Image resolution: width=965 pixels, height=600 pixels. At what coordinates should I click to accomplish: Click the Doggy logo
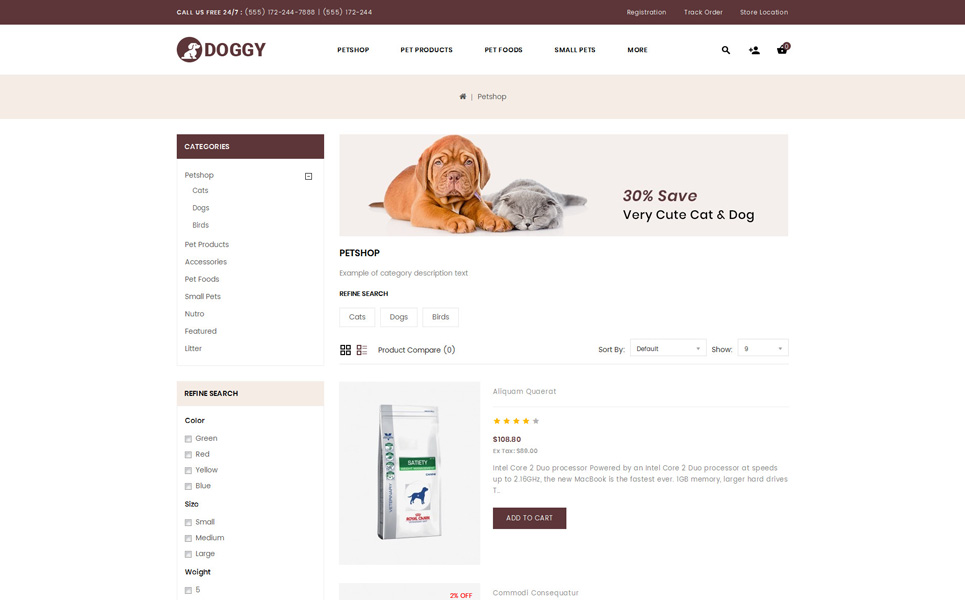coord(221,50)
